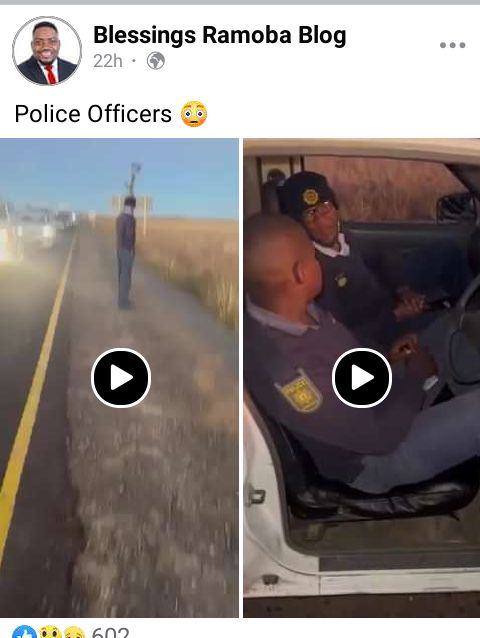View the 602 reactions count

[x=110, y=632]
